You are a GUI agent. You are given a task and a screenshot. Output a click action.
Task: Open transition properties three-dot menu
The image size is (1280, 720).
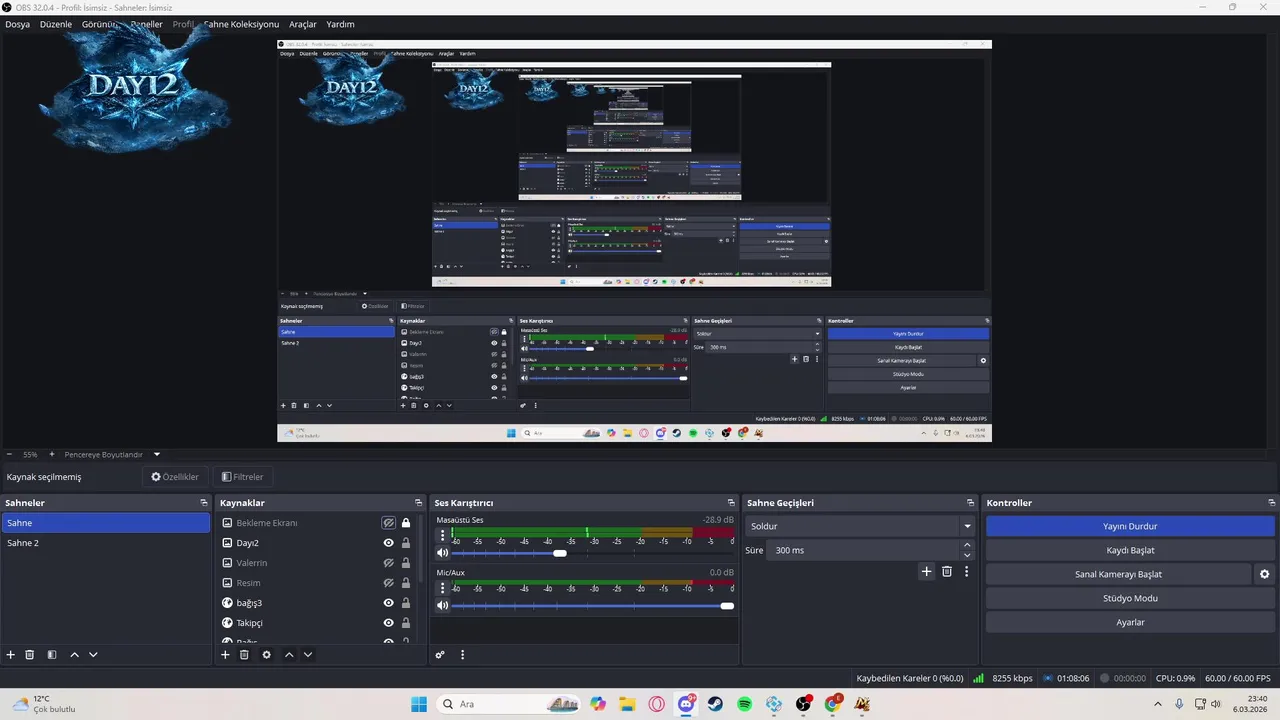966,571
